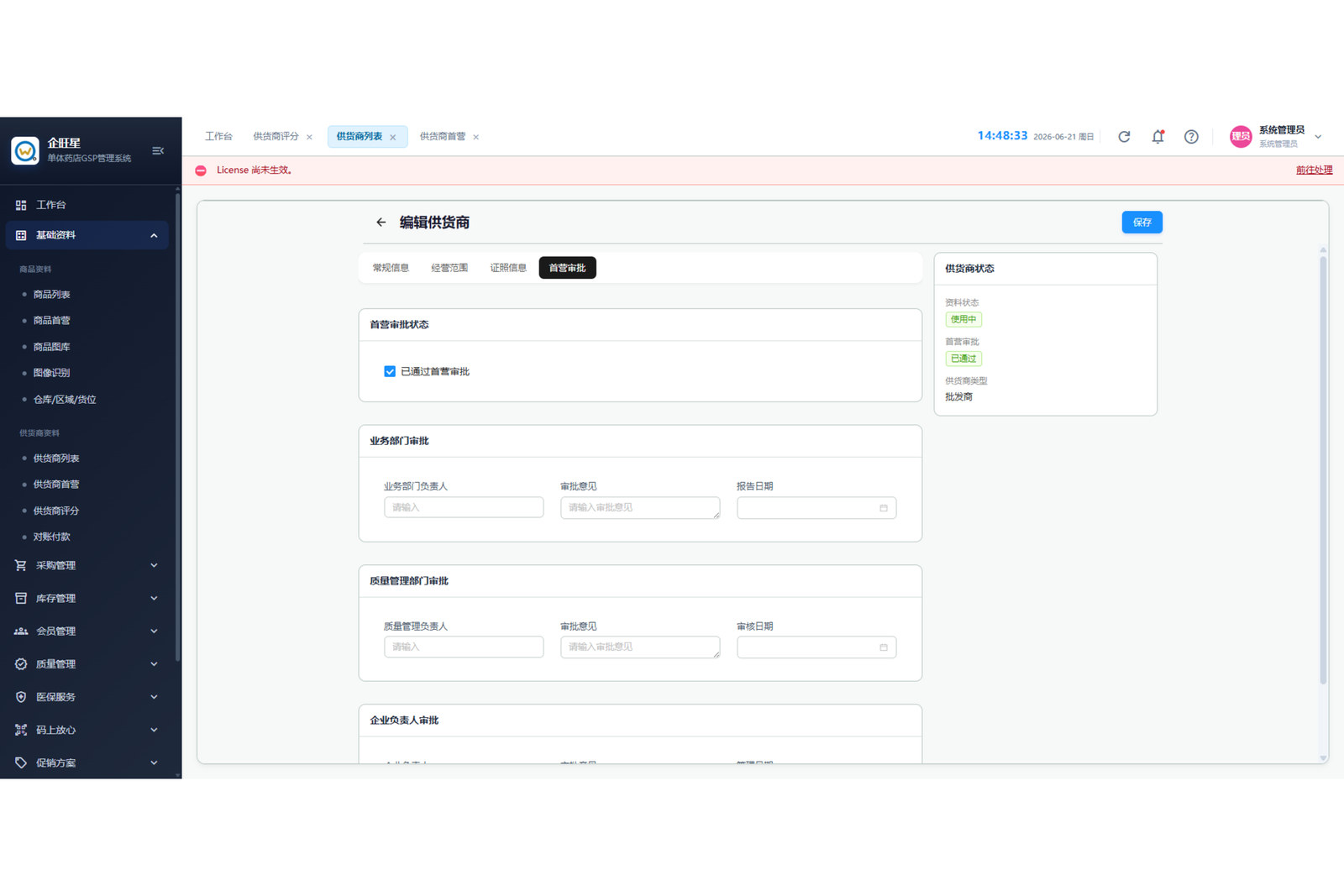
Task: Open 对账付款 in sidebar
Action: (51, 537)
